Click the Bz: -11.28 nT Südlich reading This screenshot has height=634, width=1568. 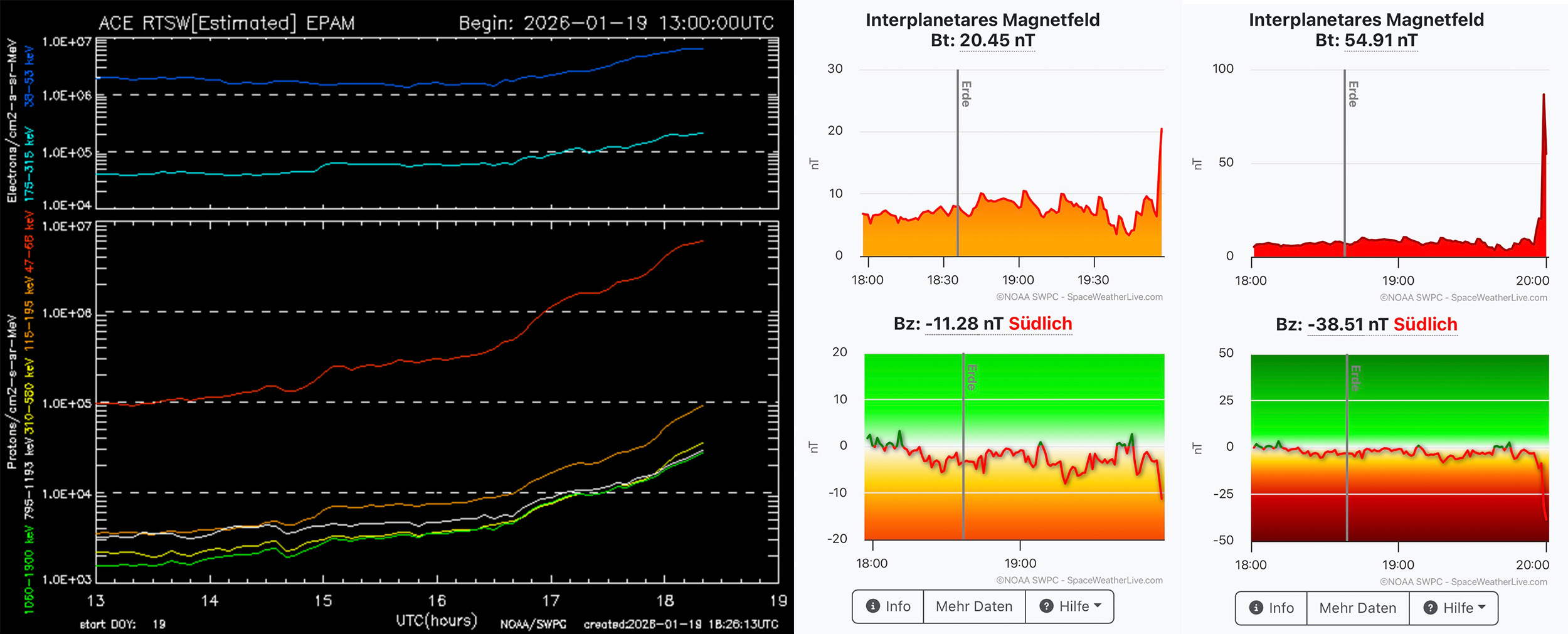pos(982,324)
